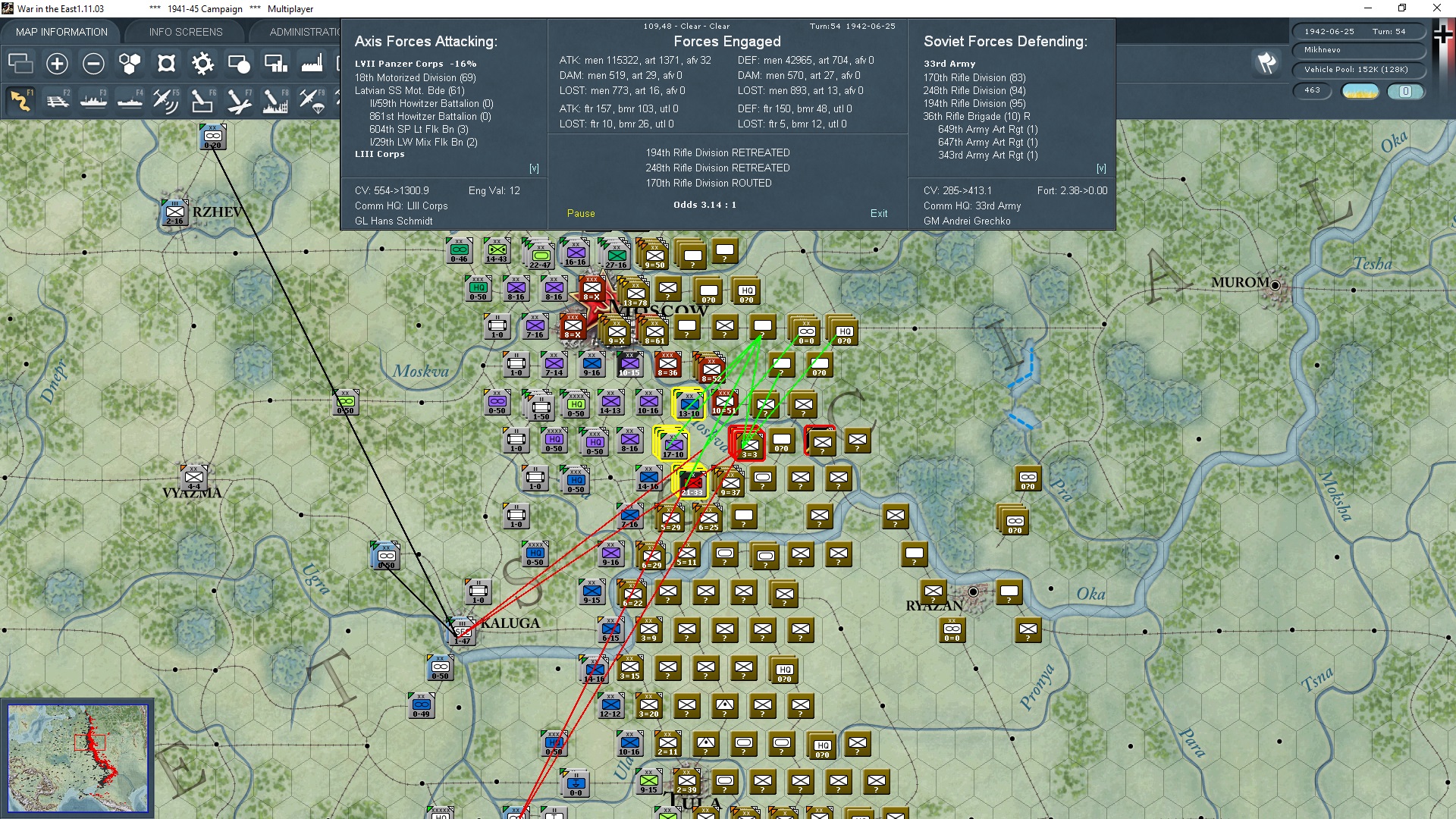Select the 0-20 unit north of Rzhev

tap(212, 137)
